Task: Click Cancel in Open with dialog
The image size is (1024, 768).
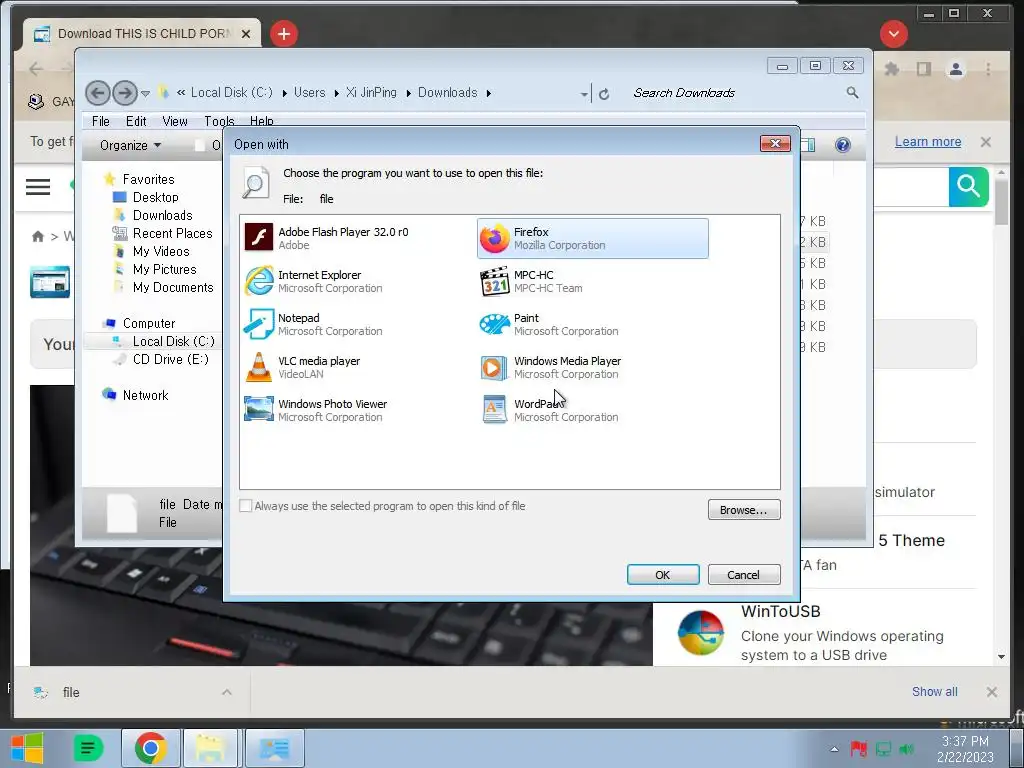Action: coord(744,575)
